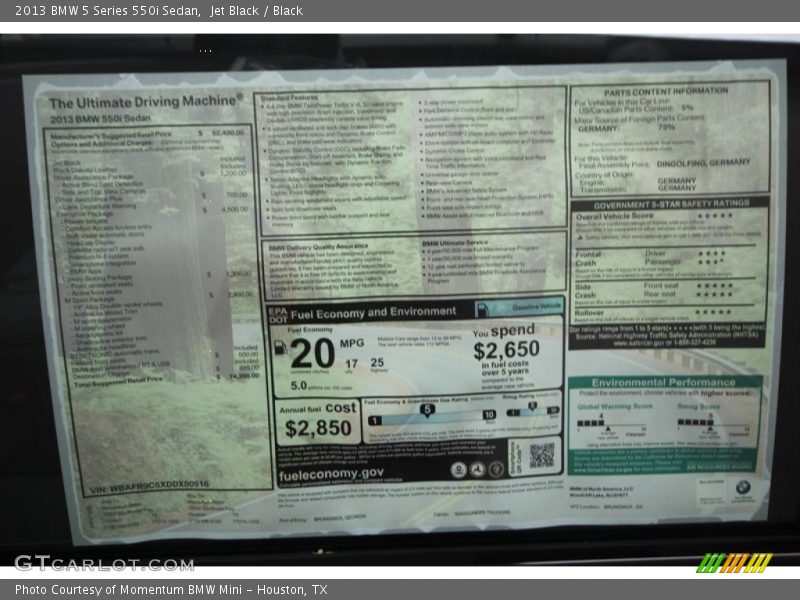Click the fueleconomy.gov link
Viewport: 800px width, 600px height.
[331, 474]
